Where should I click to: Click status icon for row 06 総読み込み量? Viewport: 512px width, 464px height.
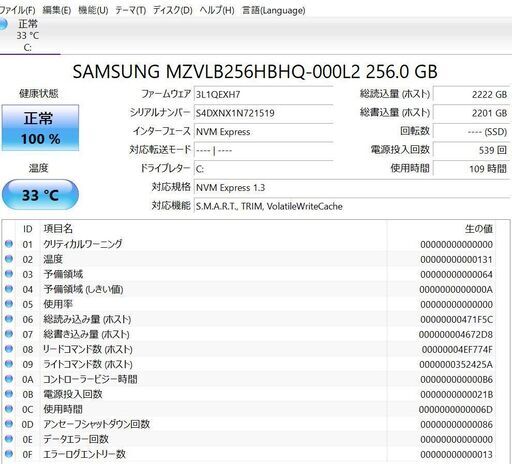point(9,319)
